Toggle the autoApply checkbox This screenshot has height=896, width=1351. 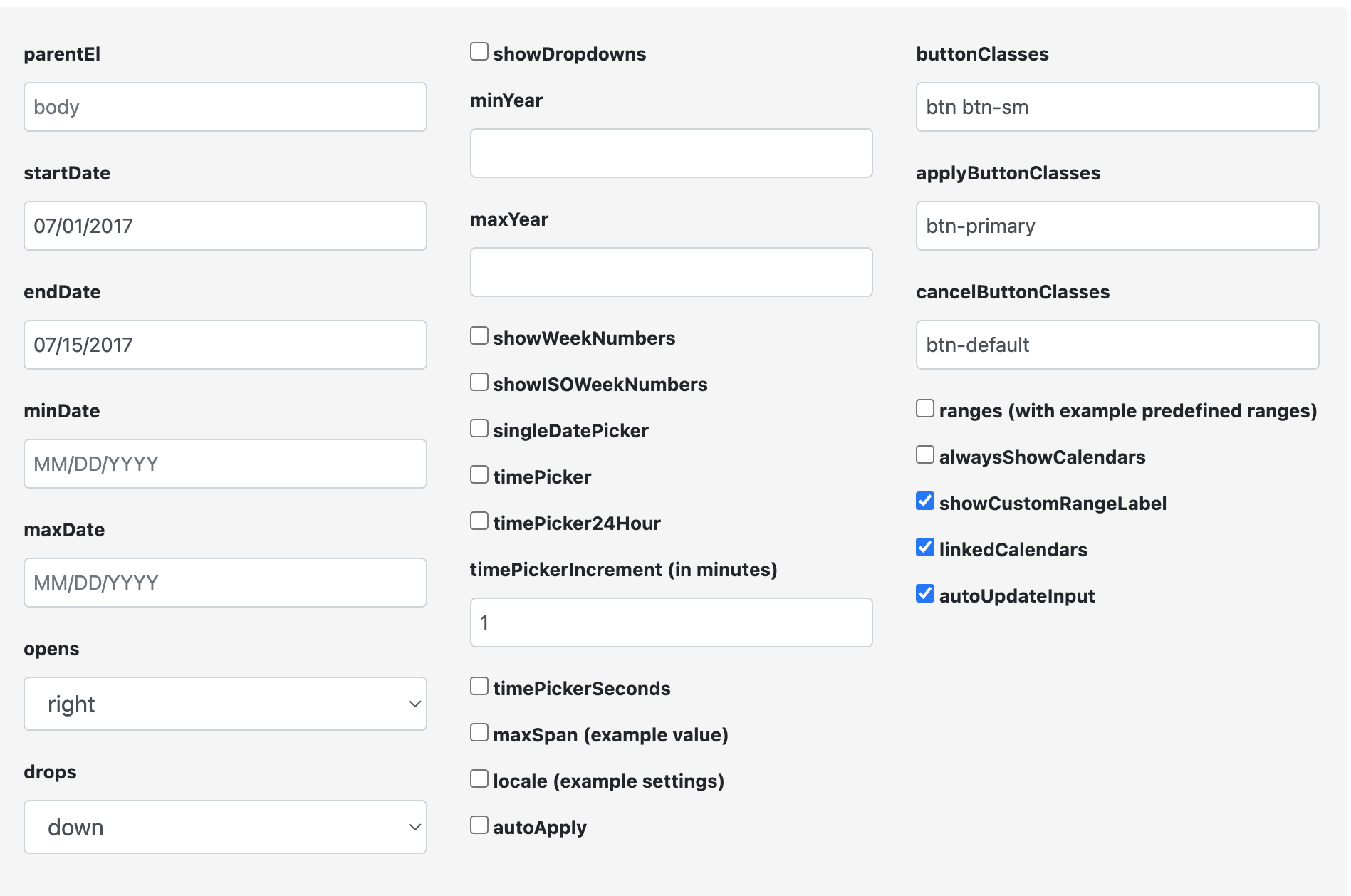click(479, 825)
